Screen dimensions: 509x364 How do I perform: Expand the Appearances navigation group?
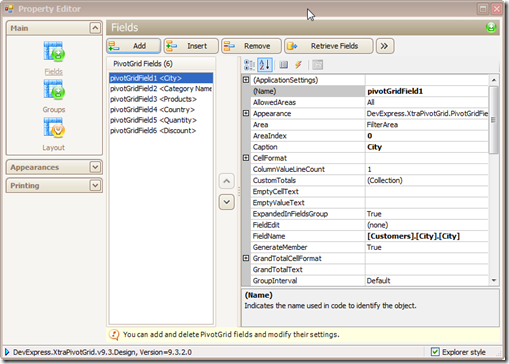pos(95,167)
